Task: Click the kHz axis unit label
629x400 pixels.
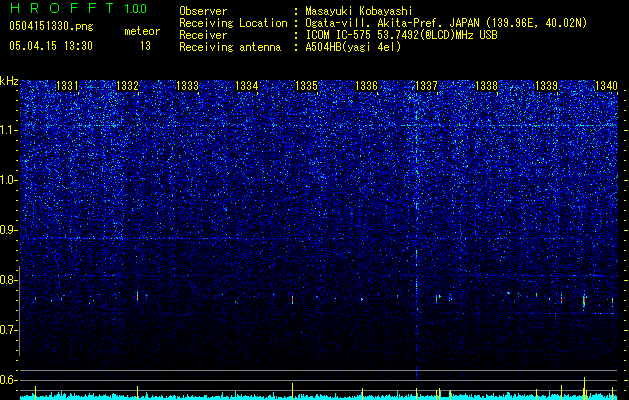Action: 9,81
